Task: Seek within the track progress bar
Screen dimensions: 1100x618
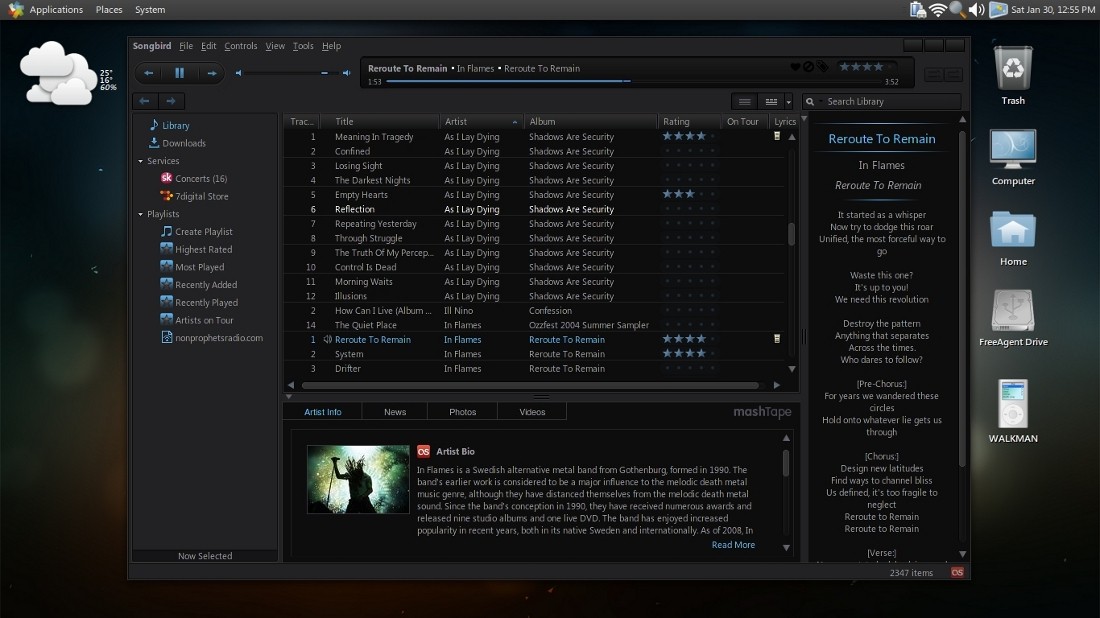Action: [x=634, y=81]
